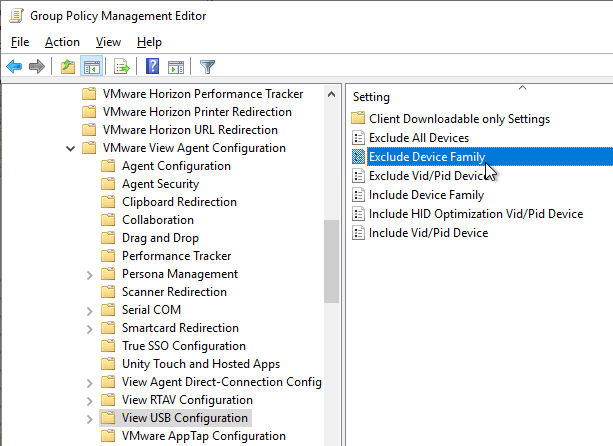The height and width of the screenshot is (446, 613).
Task: Click the Client Downloadable only Settings folder icon
Action: coord(358,118)
